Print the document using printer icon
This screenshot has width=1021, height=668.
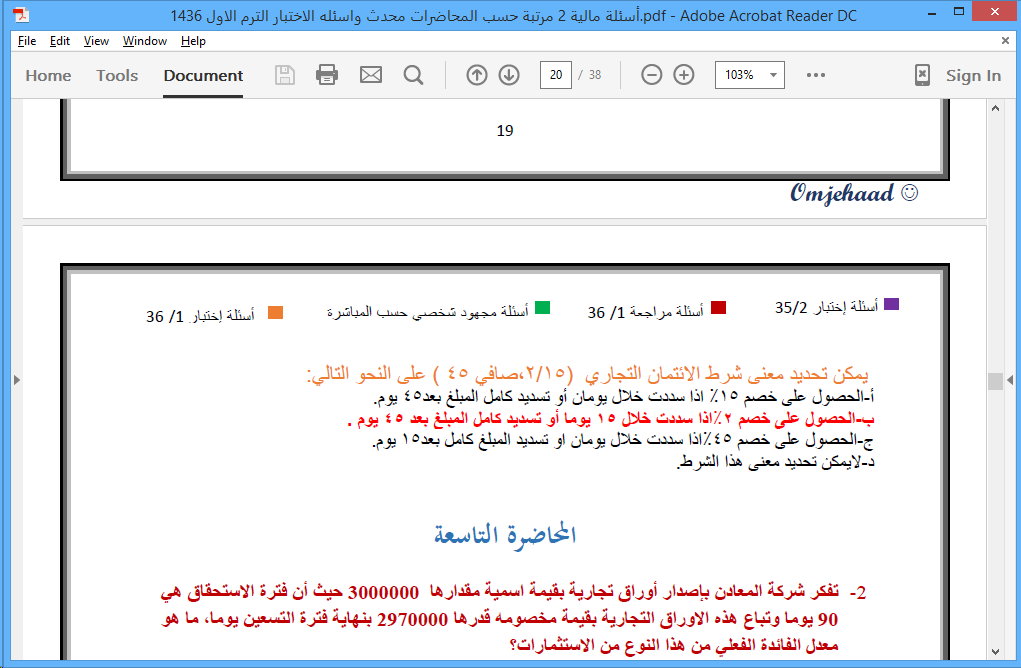(327, 75)
